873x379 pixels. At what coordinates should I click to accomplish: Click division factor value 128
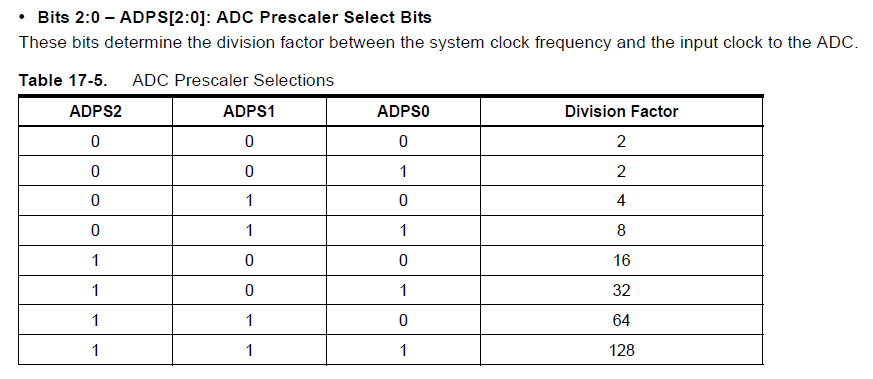pos(621,350)
